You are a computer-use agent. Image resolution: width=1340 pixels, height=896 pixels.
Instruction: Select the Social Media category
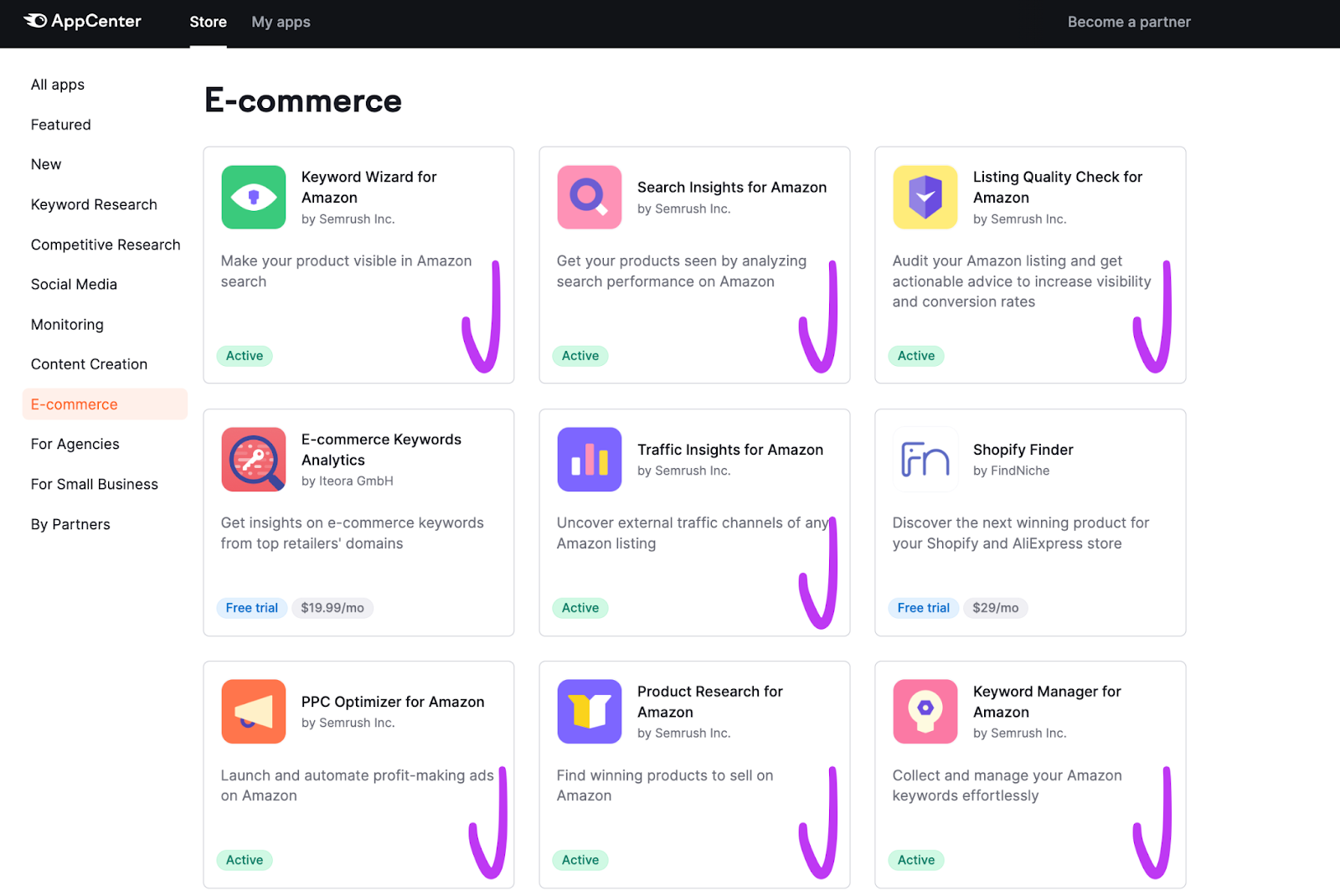(74, 284)
